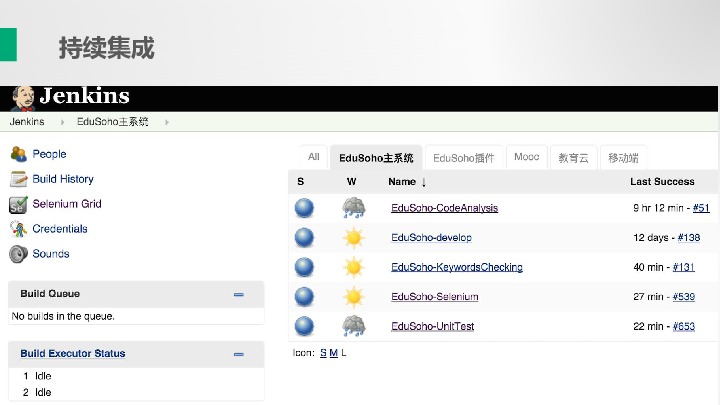This screenshot has width=720, height=405.
Task: Click blue status ball for EduSoho-CodeAnalysis
Action: [304, 208]
